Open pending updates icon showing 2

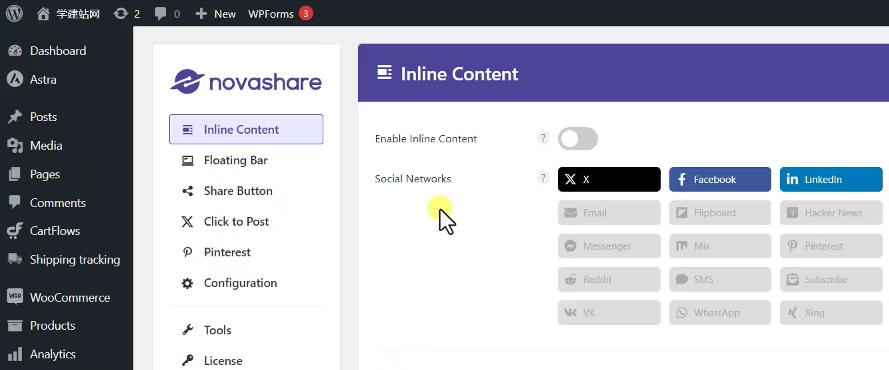[126, 14]
